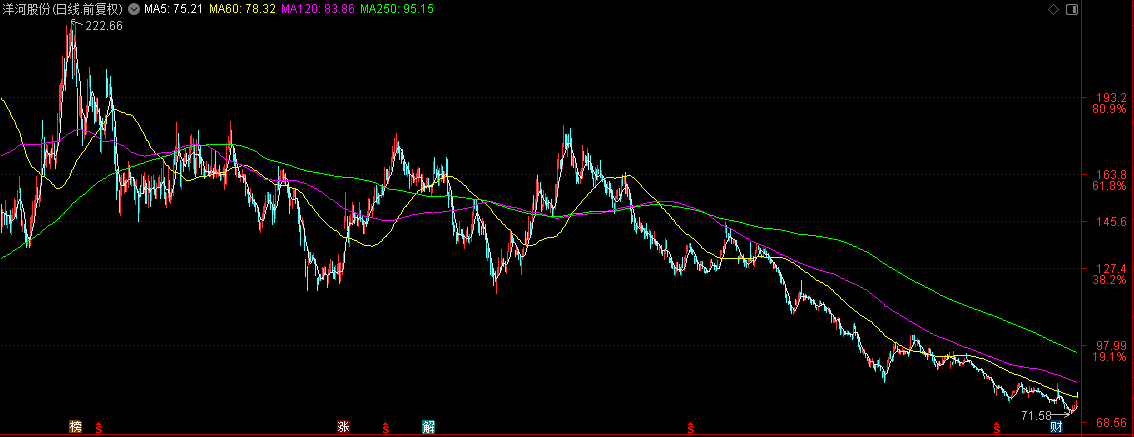The image size is (1134, 437).
Task: Click the red $ marker before 解
Action: click(386, 428)
